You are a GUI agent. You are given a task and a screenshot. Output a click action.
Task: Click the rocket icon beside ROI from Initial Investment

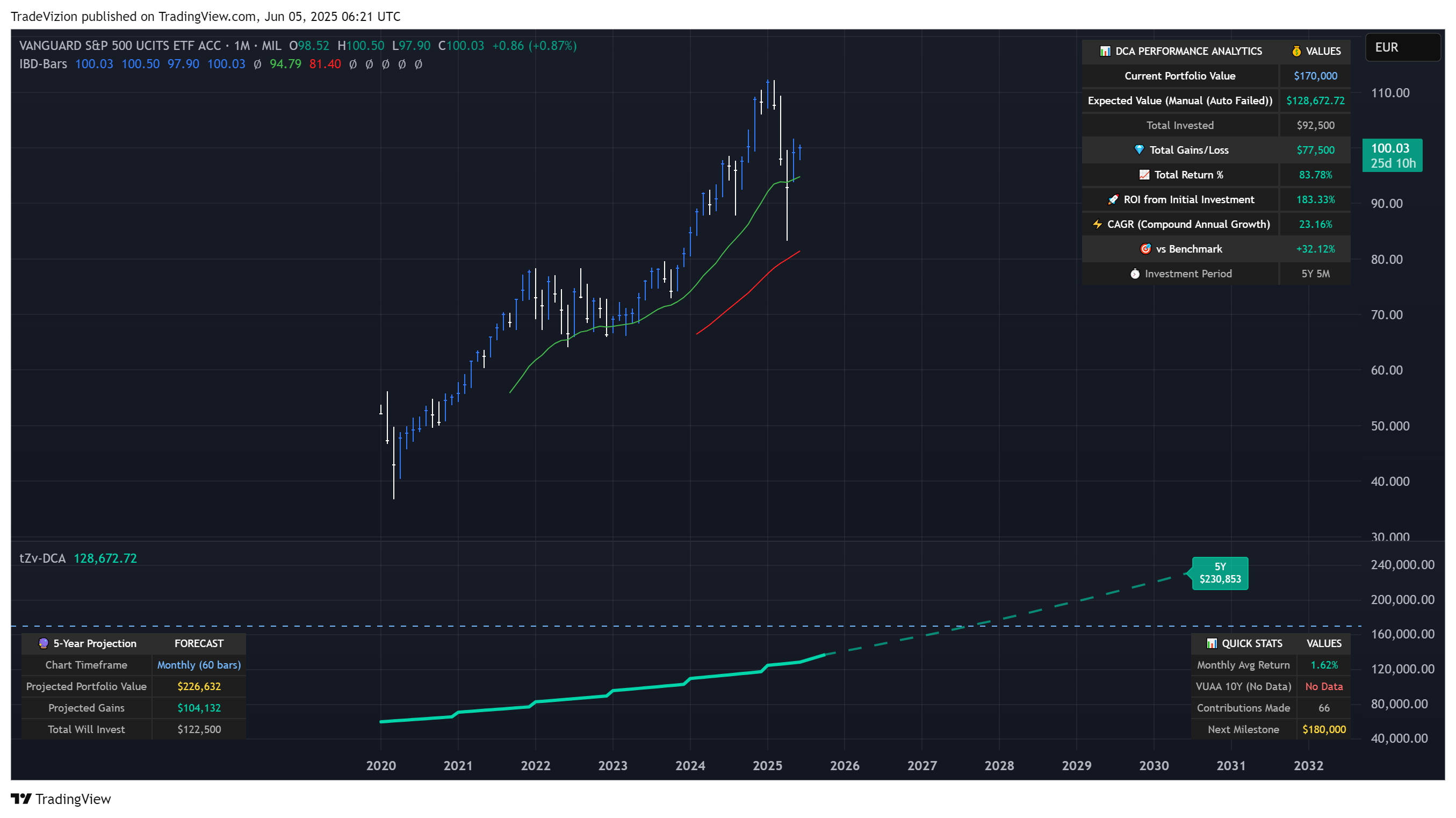click(x=1113, y=199)
